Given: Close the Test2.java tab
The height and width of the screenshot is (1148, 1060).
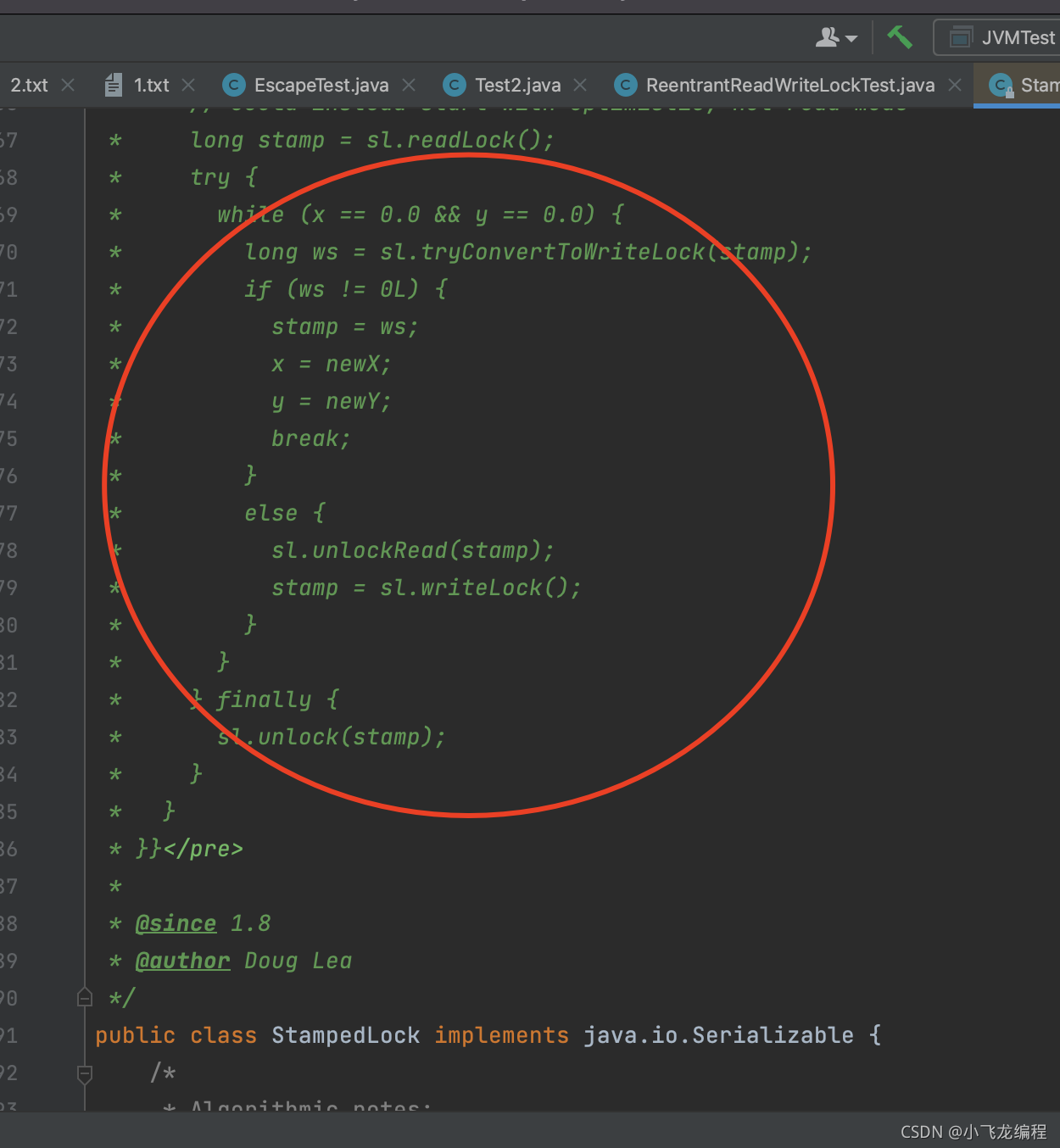Looking at the screenshot, I should click(x=580, y=85).
